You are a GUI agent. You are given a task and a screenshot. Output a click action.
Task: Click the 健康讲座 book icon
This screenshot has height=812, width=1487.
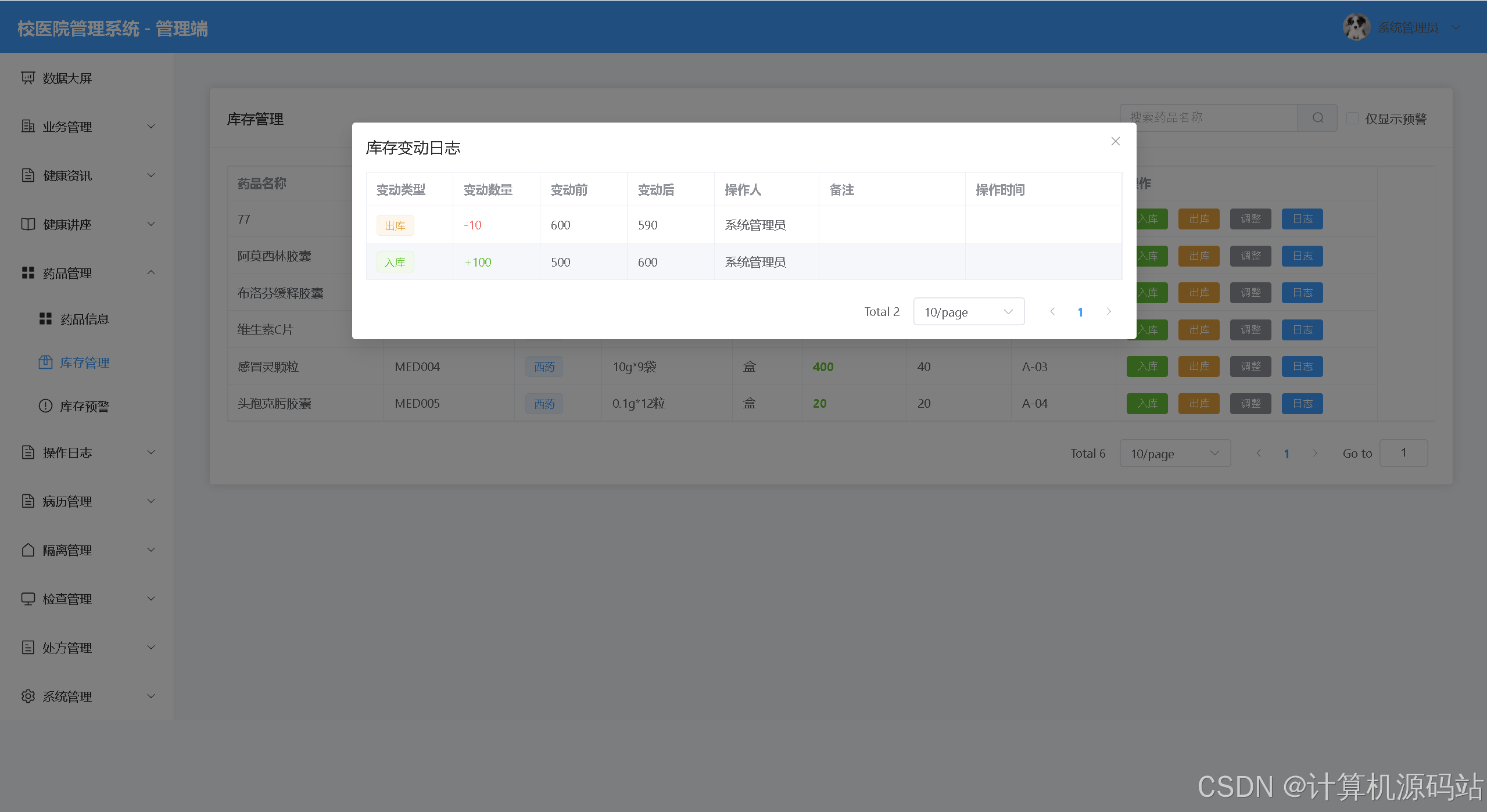tap(28, 224)
